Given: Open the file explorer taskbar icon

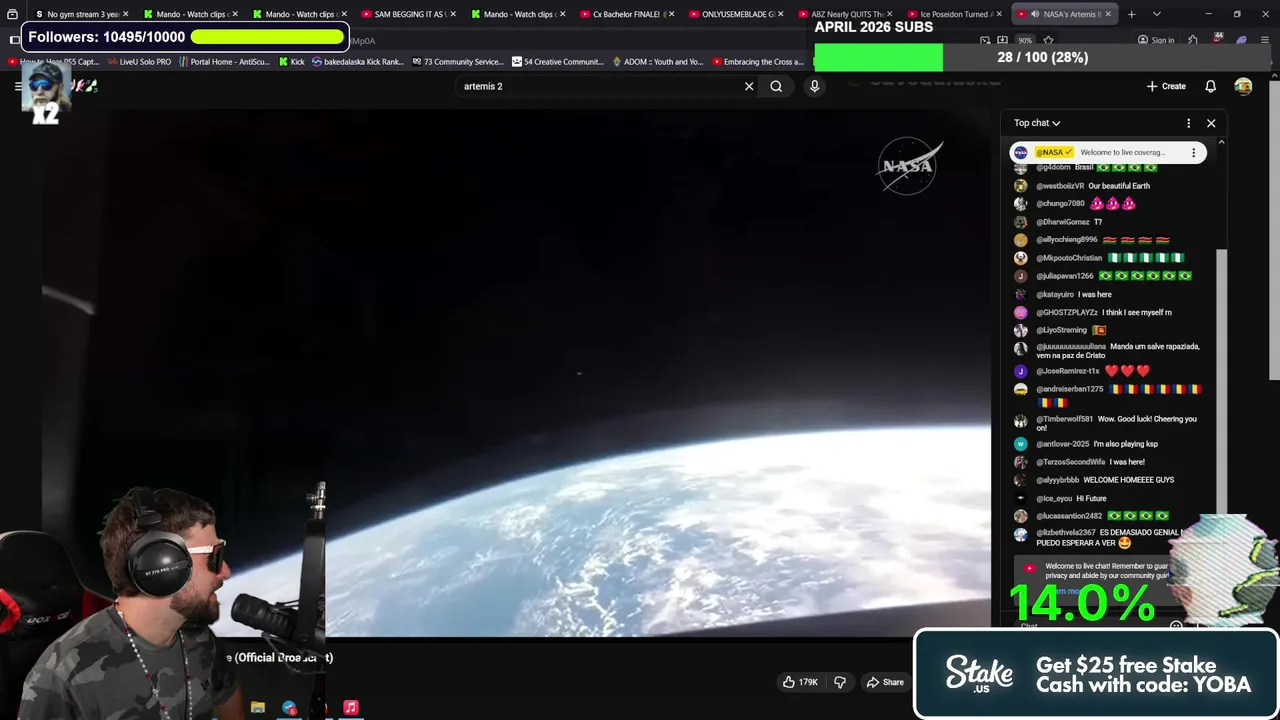Looking at the screenshot, I should tap(258, 707).
